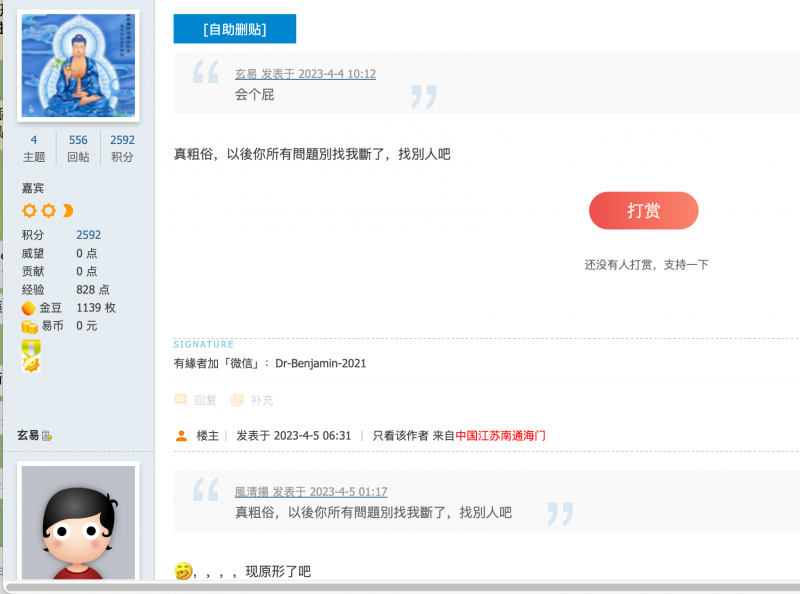The image size is (800, 594).
Task: Click the first gold star rank icon
Action: pyautogui.click(x=30, y=211)
